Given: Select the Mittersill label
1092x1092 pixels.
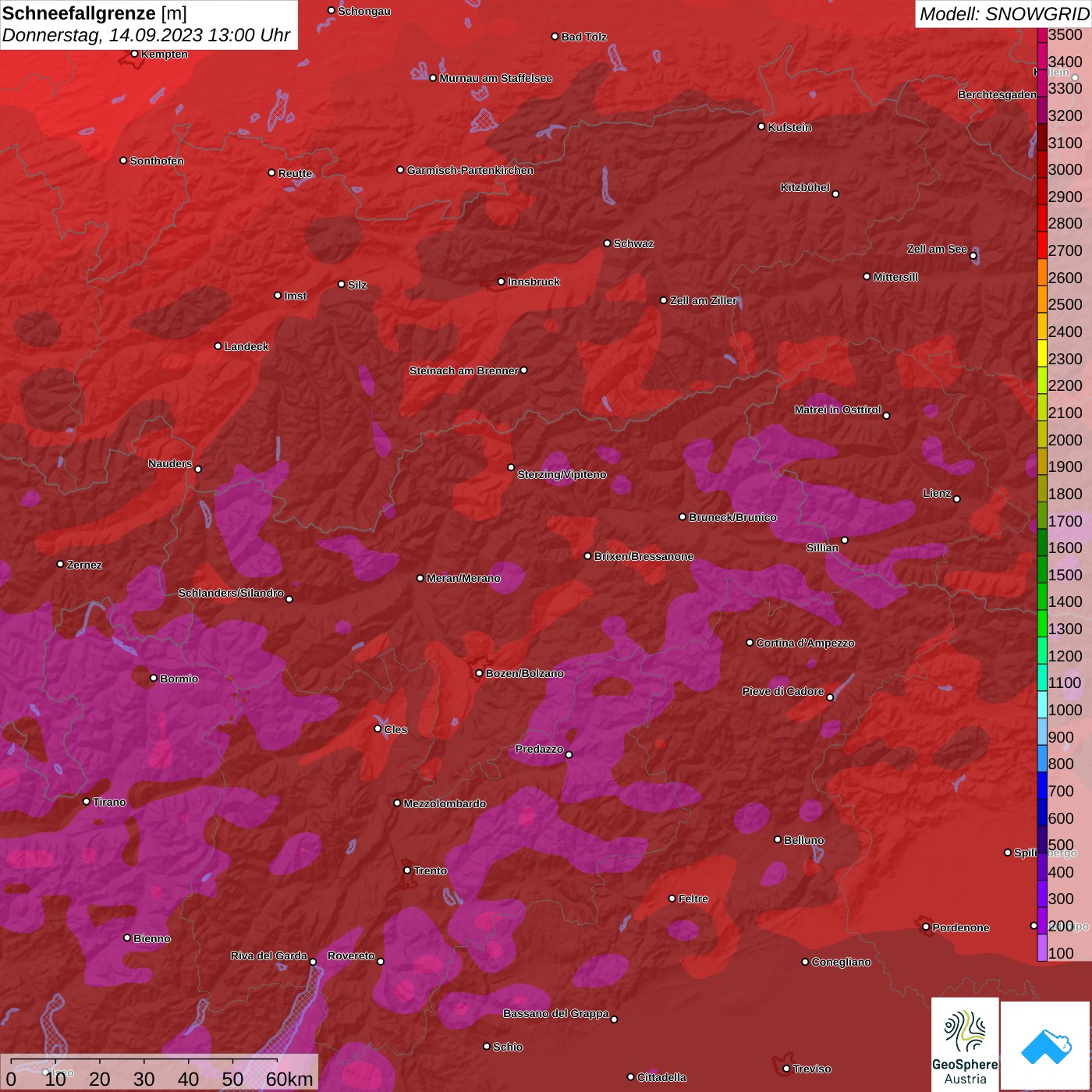Looking at the screenshot, I should 895,277.
